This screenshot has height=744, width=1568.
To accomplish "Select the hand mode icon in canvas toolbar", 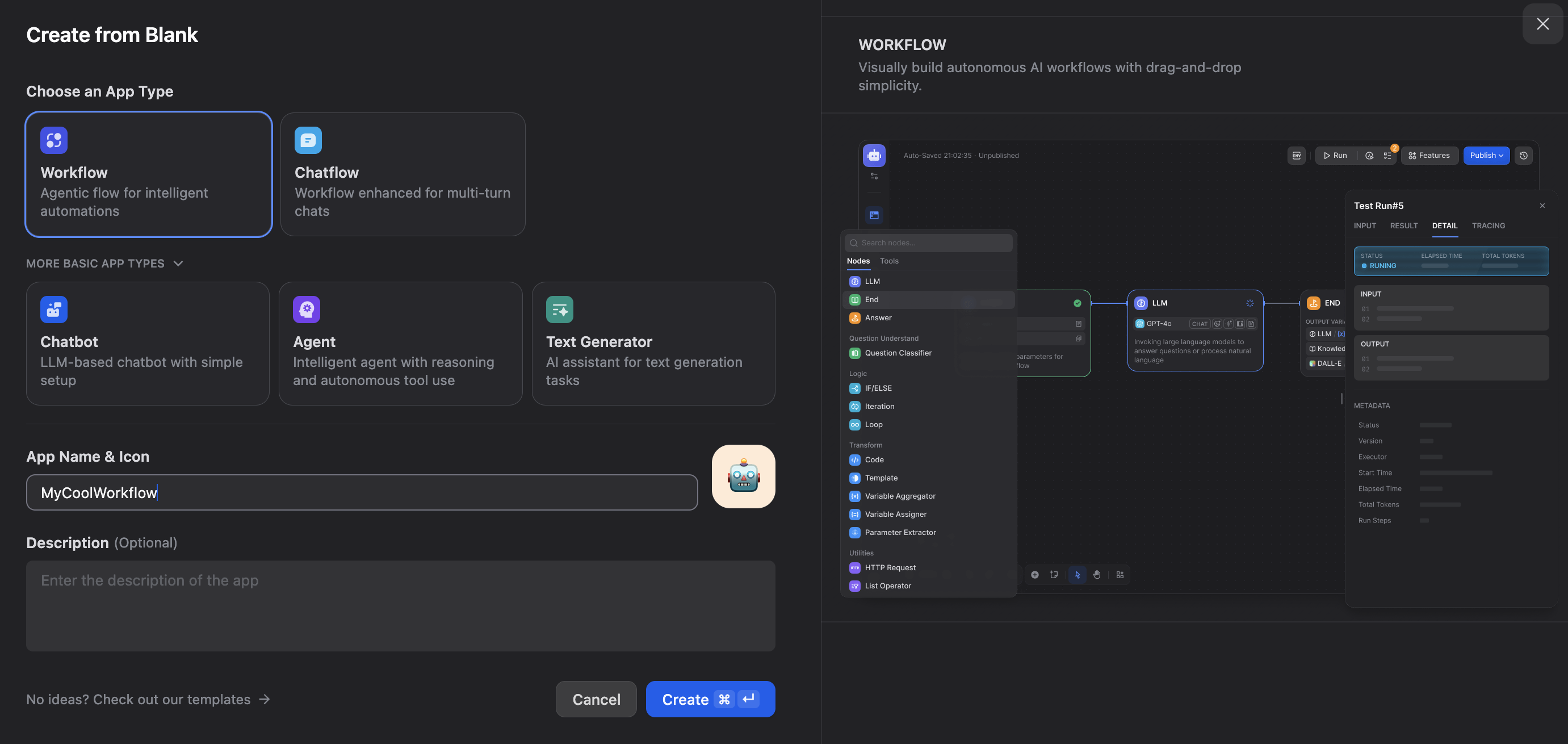I will [x=1096, y=575].
